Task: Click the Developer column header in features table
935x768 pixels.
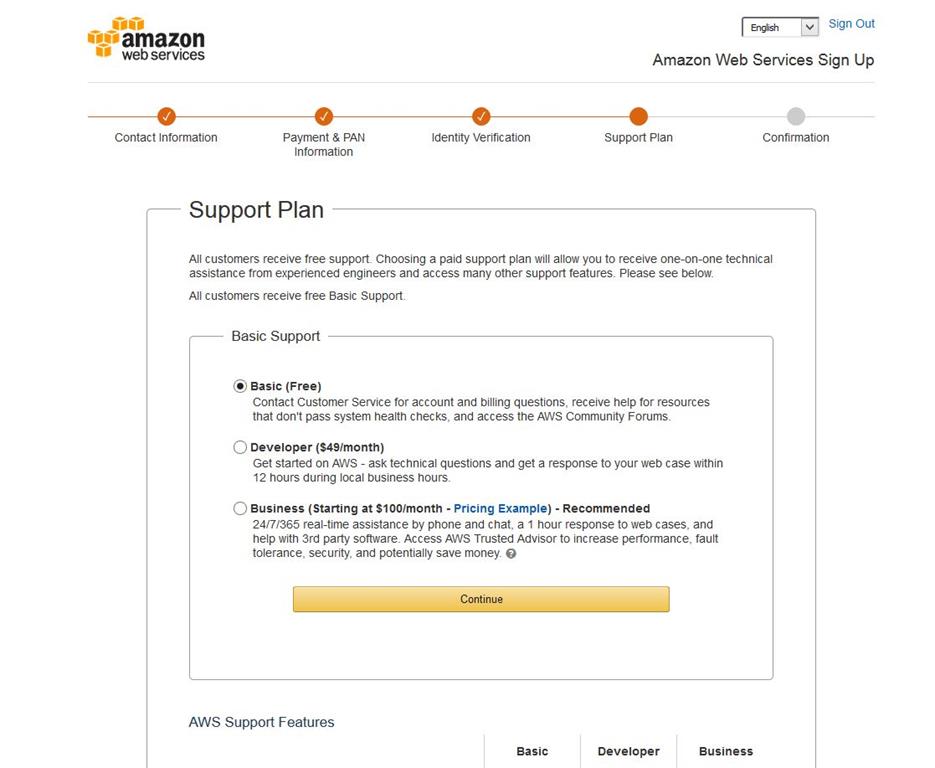Action: point(628,751)
